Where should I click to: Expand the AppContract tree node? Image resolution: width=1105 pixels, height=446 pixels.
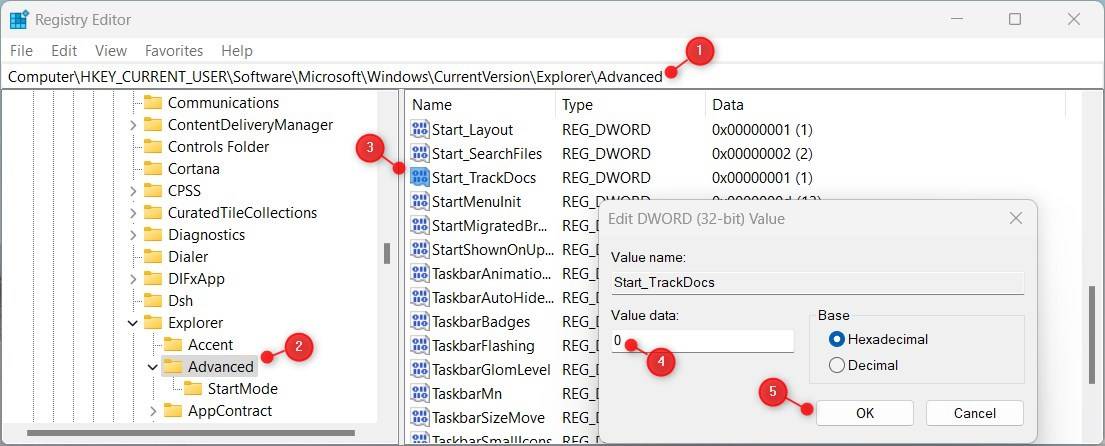pyautogui.click(x=153, y=411)
